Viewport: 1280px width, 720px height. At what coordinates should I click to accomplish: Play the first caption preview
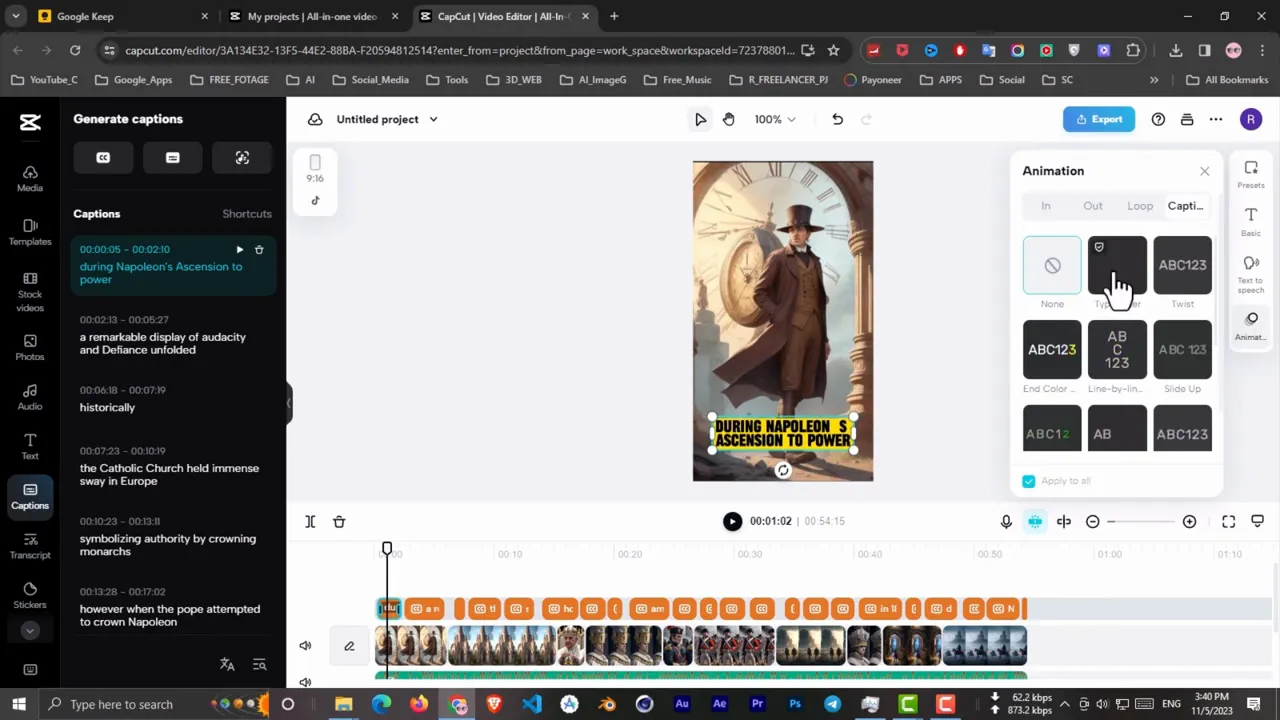pos(239,250)
